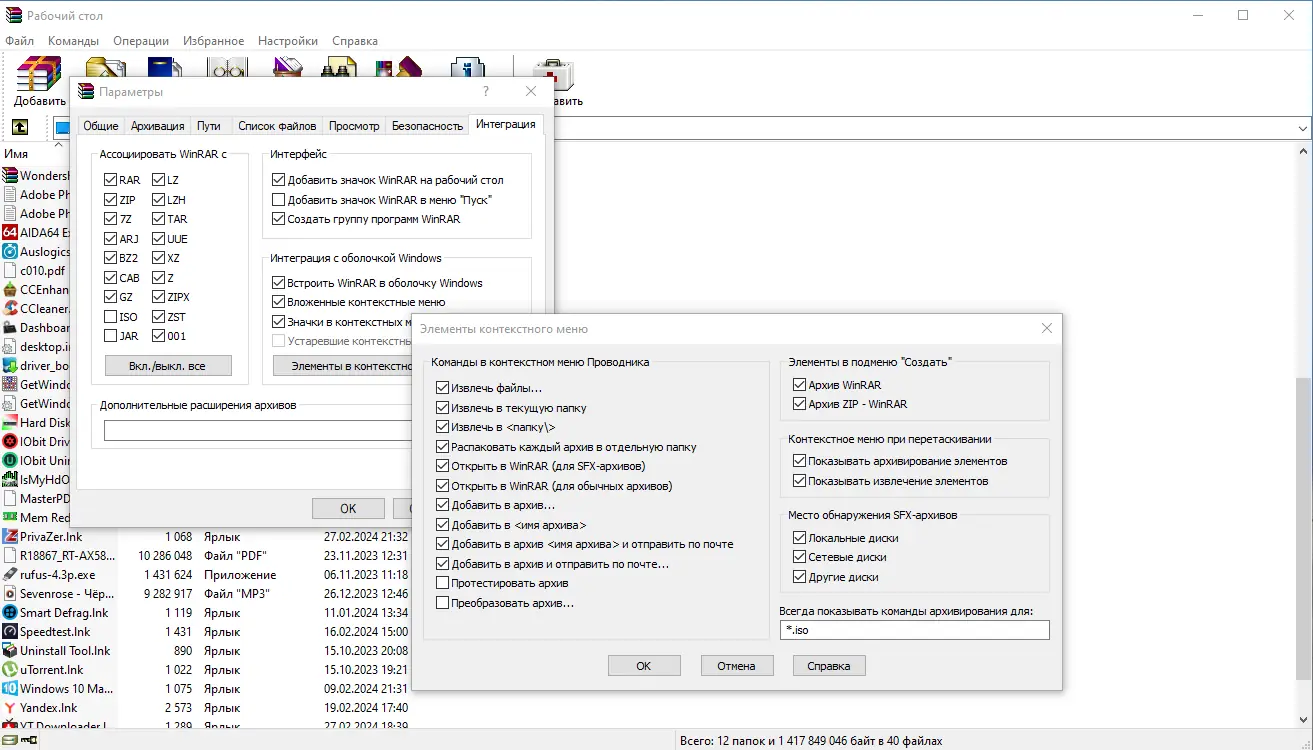Switch to the Общие tab
Image resolution: width=1313 pixels, height=750 pixels.
point(100,126)
